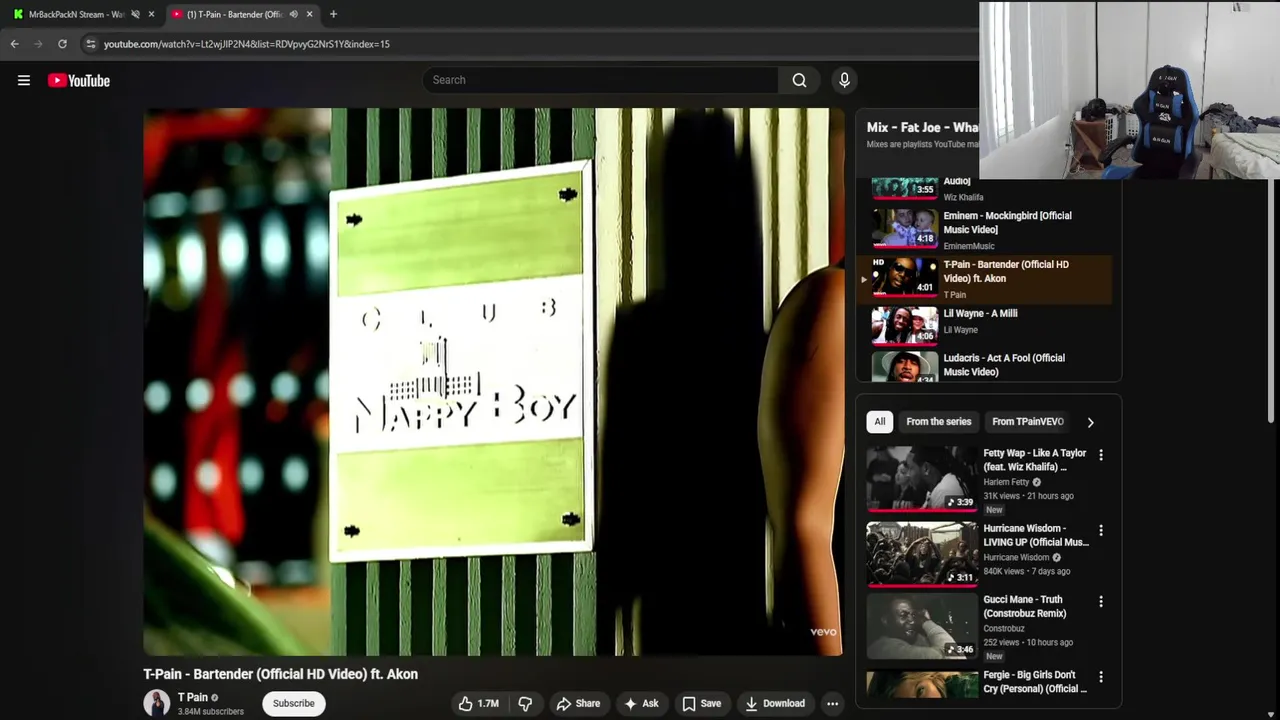Open options menu for Fergie video
1280x720 pixels.
1101,677
